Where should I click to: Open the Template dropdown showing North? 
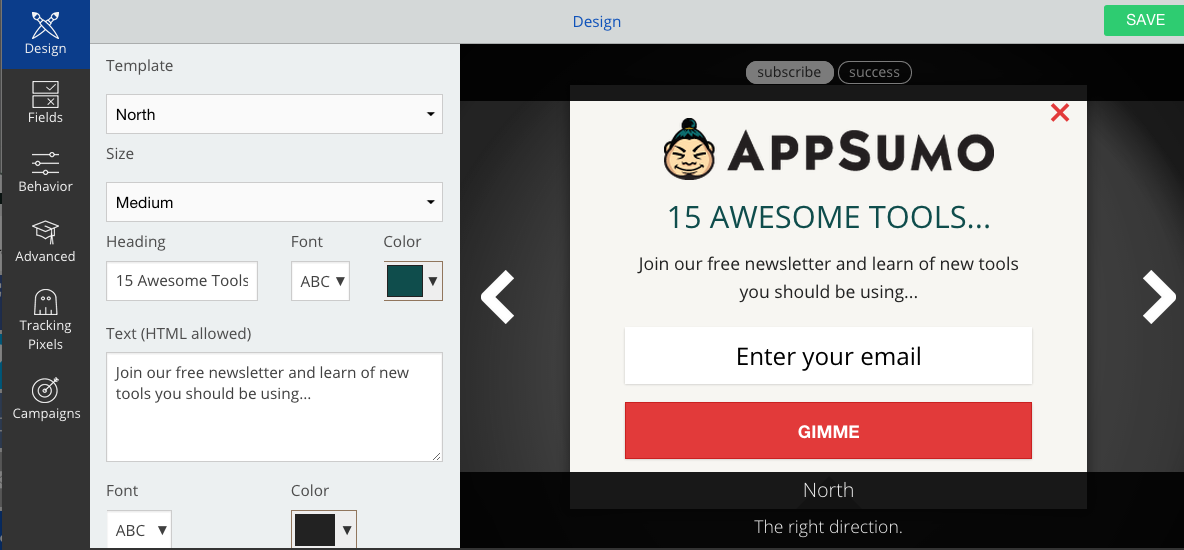tap(274, 114)
